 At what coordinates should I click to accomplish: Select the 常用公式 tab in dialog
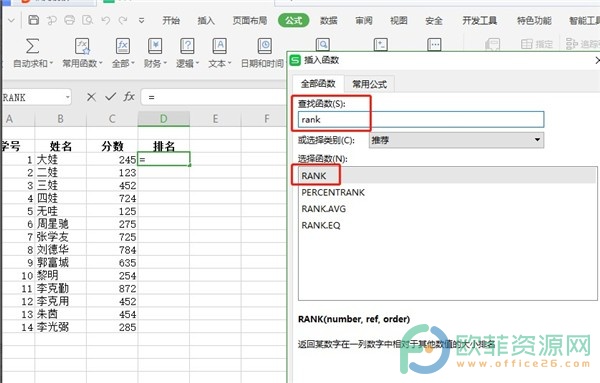click(x=369, y=84)
